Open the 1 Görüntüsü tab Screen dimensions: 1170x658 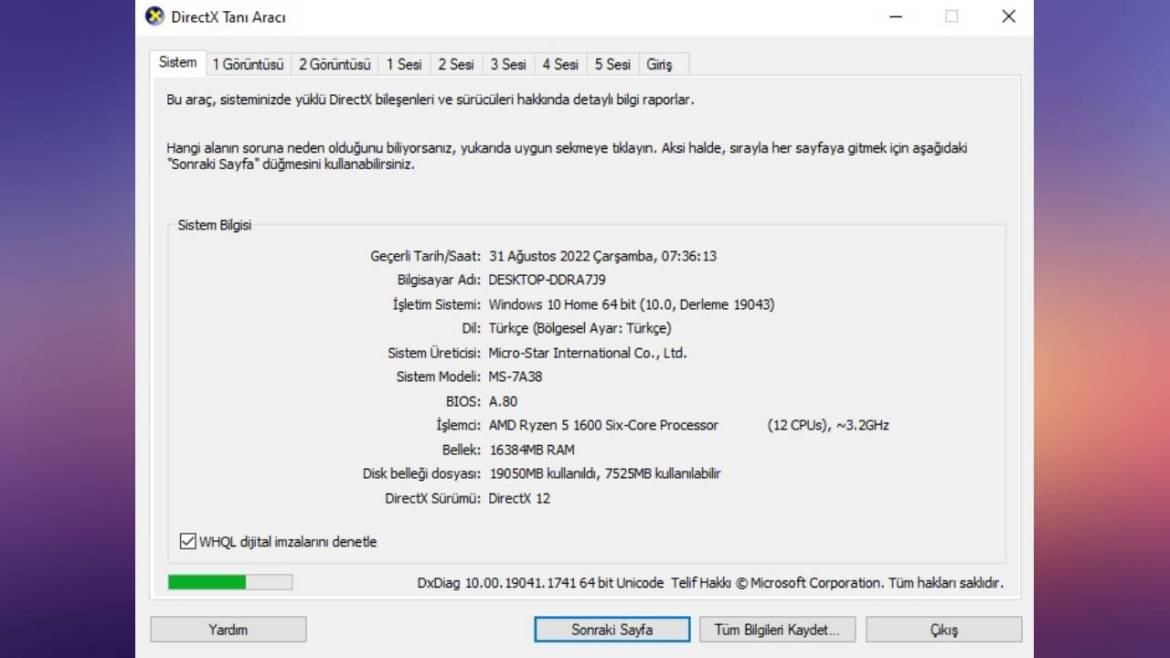tap(248, 64)
